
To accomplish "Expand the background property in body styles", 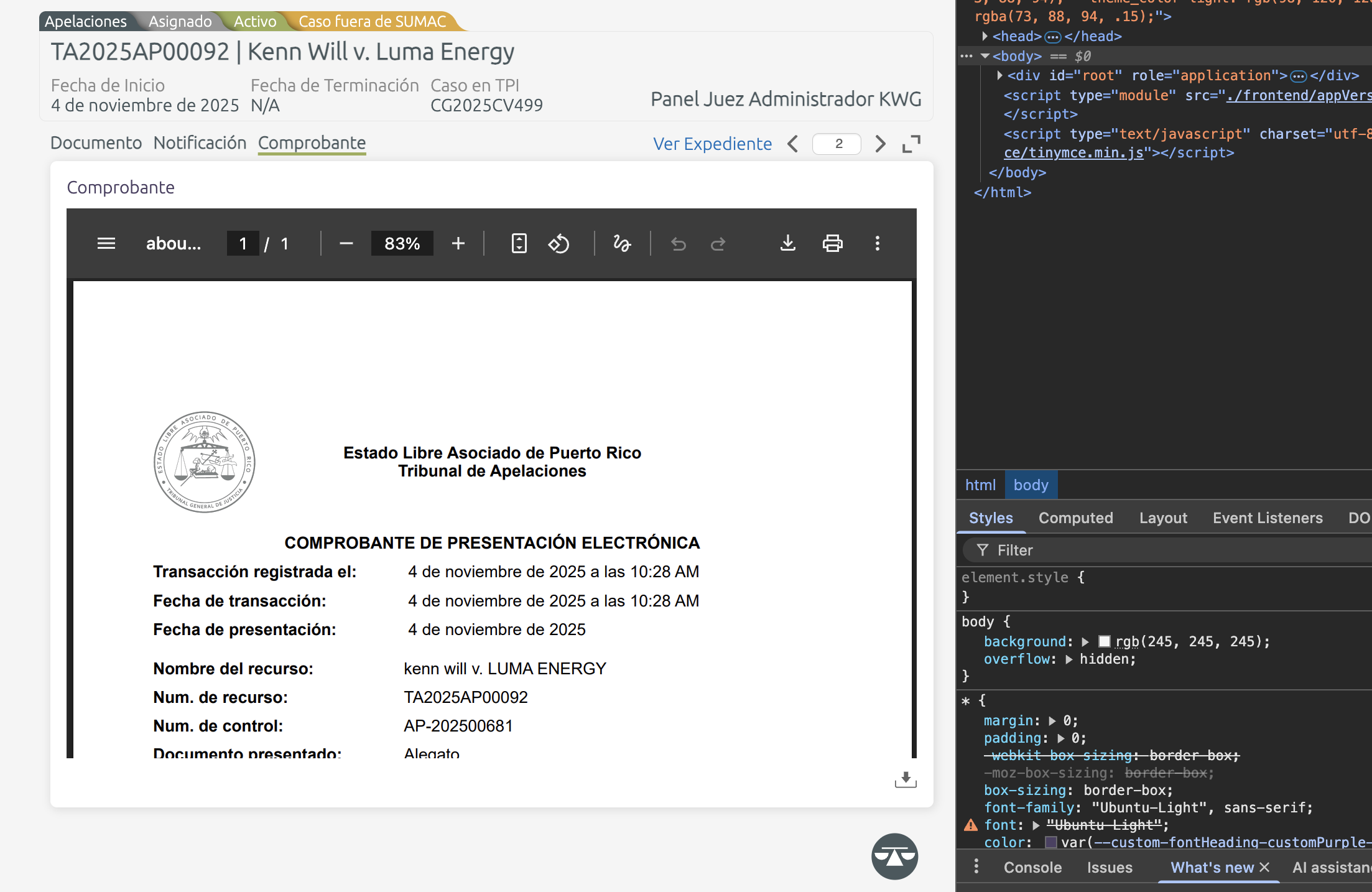I will [1085, 641].
